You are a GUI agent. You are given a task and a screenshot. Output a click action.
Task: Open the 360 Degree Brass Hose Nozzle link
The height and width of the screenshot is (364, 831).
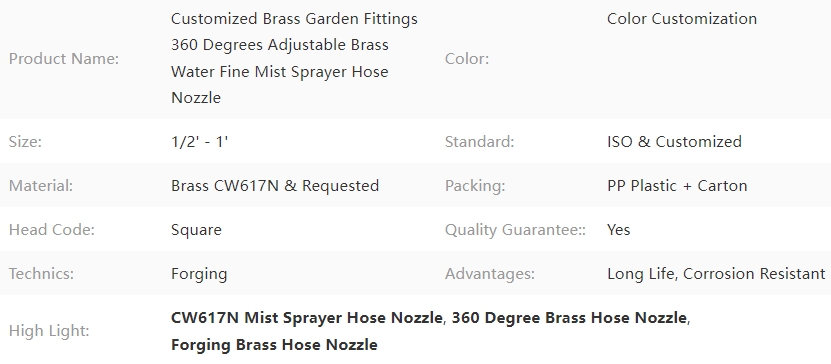coord(569,318)
